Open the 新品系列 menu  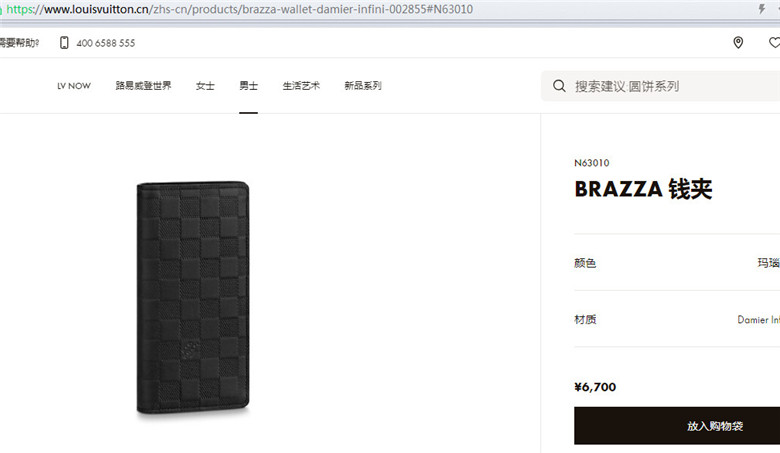pos(363,86)
